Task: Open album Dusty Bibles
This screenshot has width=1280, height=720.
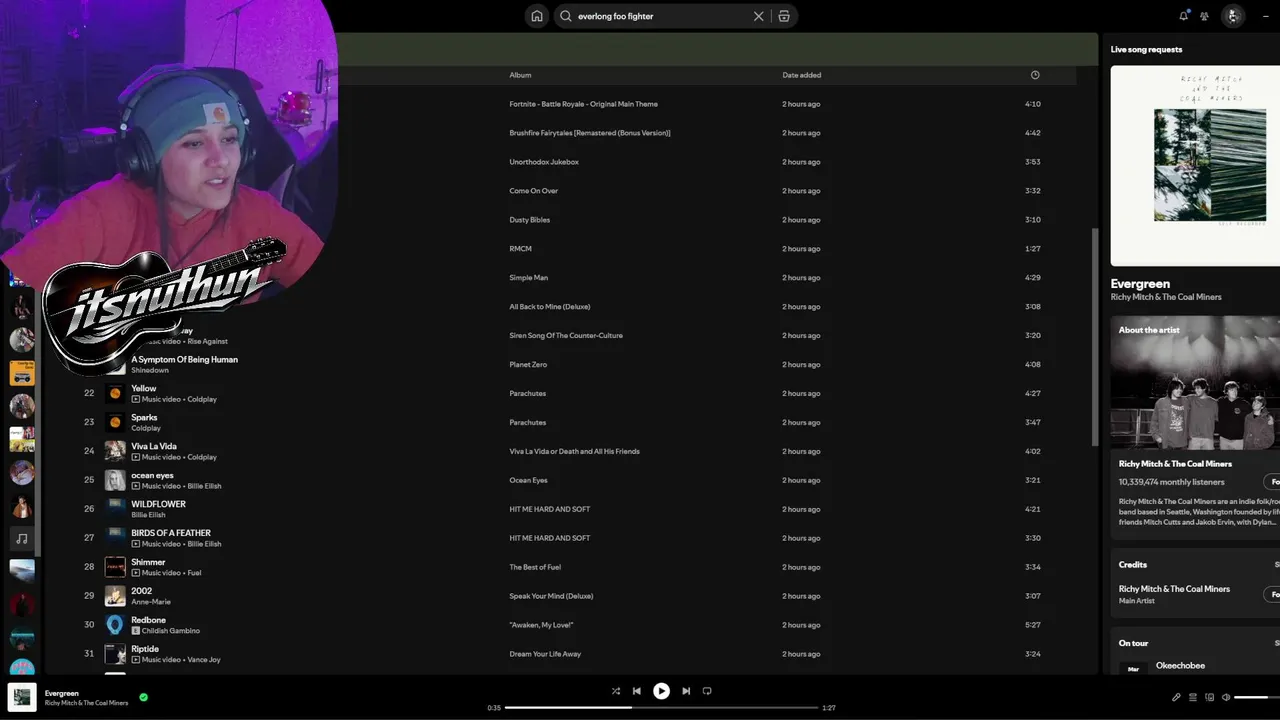Action: (x=529, y=220)
